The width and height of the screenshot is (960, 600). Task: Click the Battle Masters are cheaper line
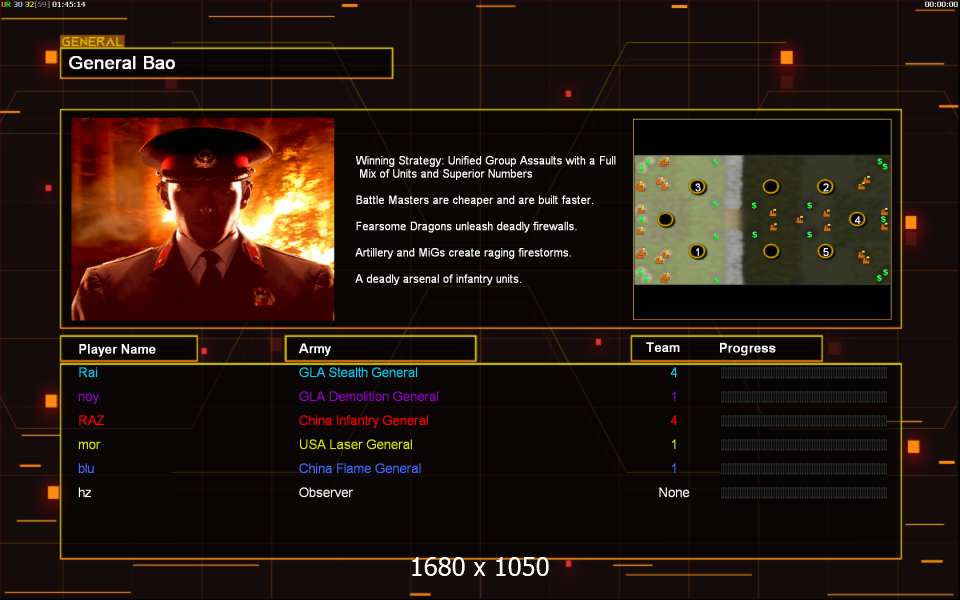tap(474, 200)
